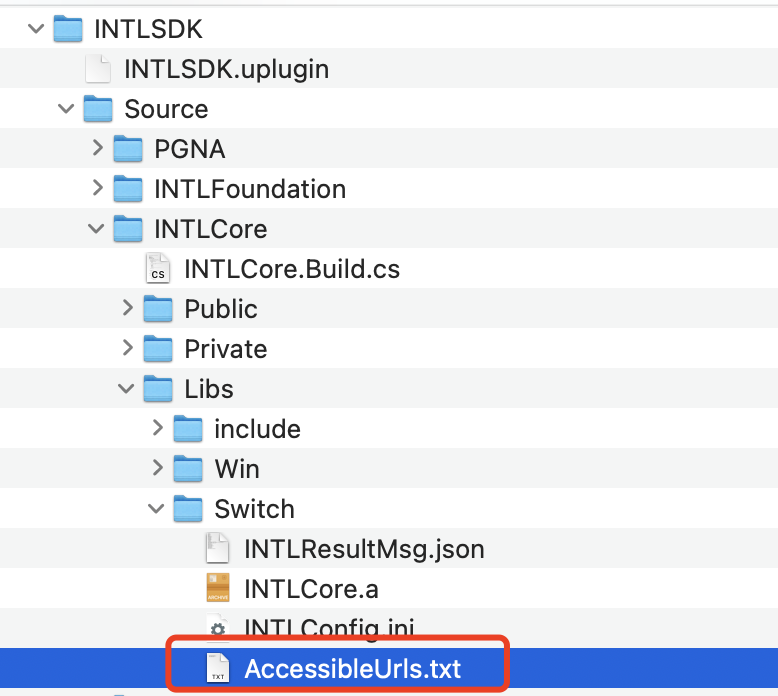Click the INTLSDK.uplugin file icon
This screenshot has height=696, width=778.
[x=98, y=69]
